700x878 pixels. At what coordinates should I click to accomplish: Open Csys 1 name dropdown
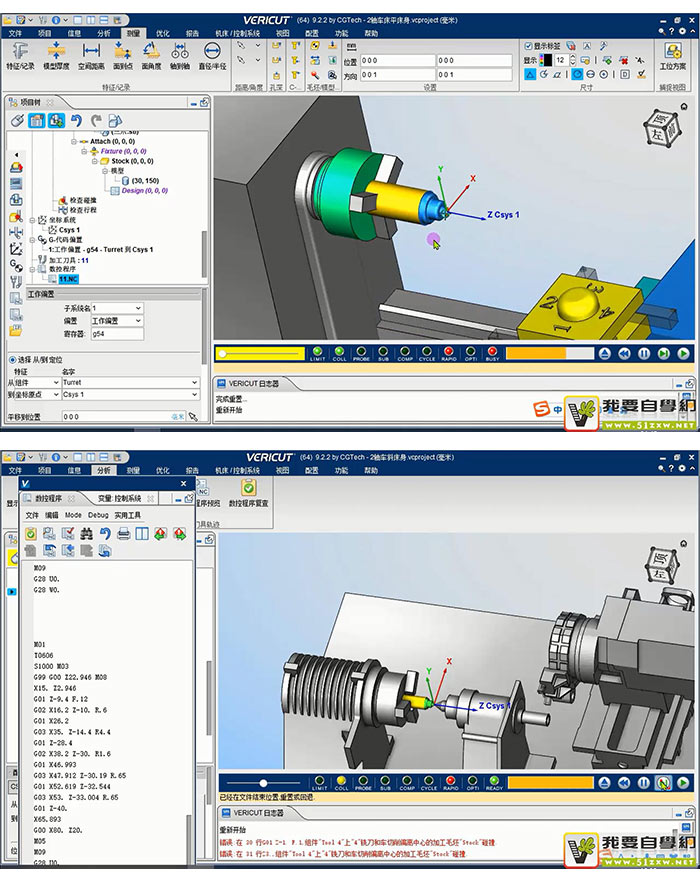point(130,395)
